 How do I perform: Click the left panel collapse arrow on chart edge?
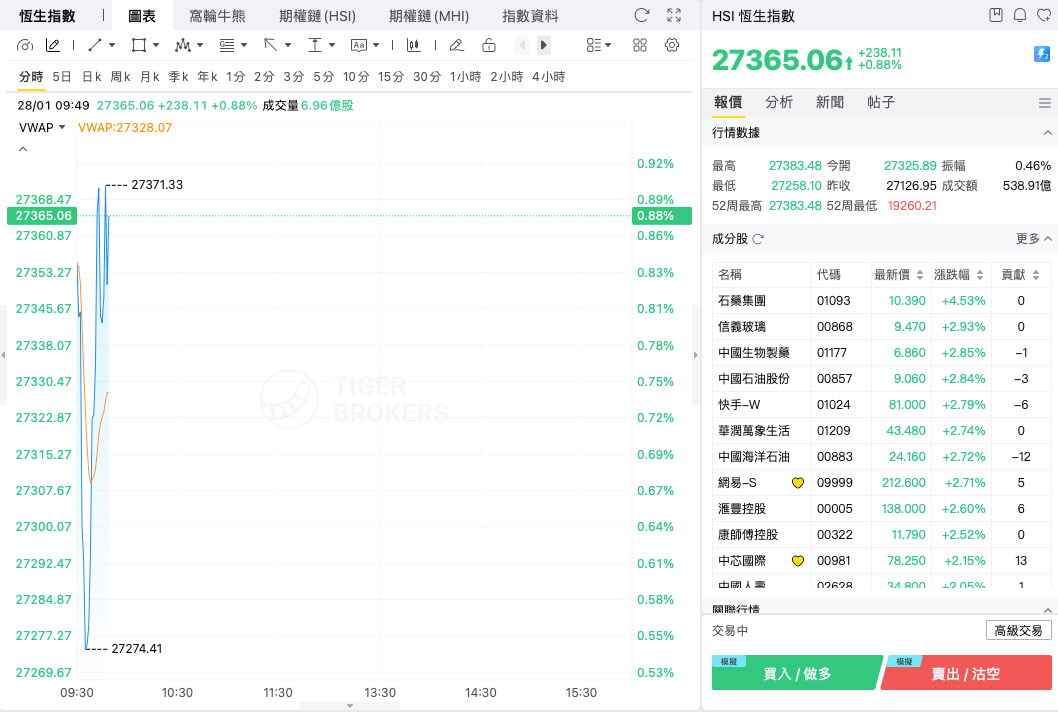pyautogui.click(x=3, y=355)
